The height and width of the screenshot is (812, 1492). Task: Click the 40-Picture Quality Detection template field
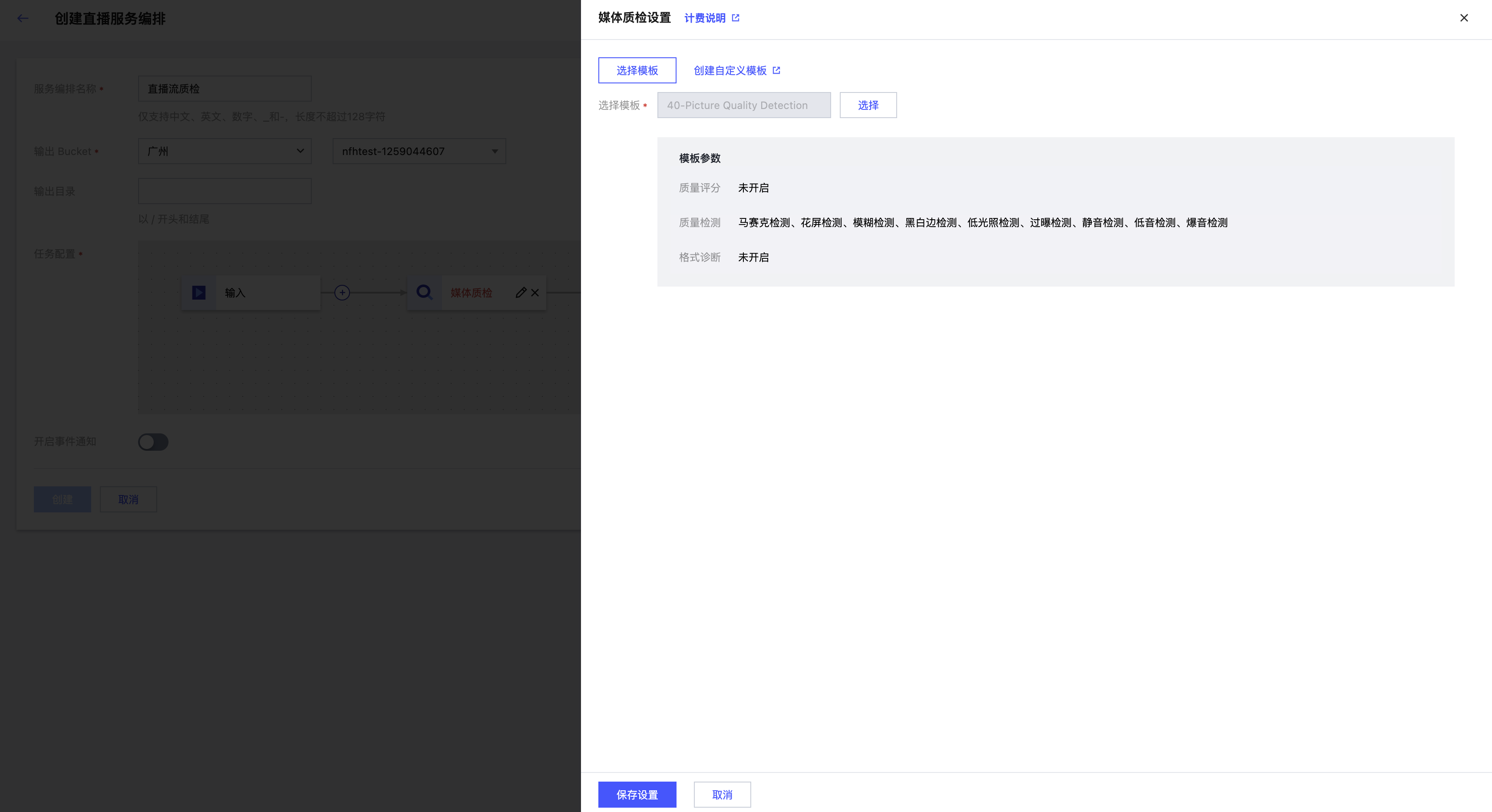744,105
